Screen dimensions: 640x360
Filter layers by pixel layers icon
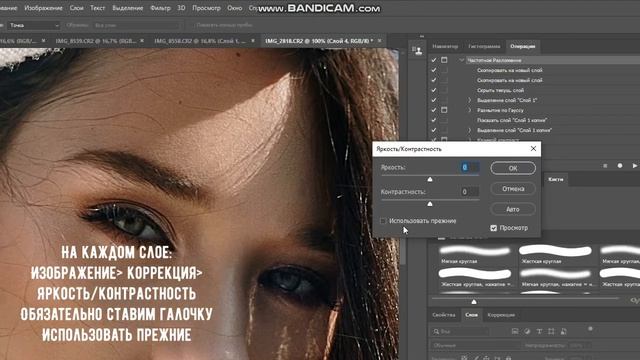(515, 331)
